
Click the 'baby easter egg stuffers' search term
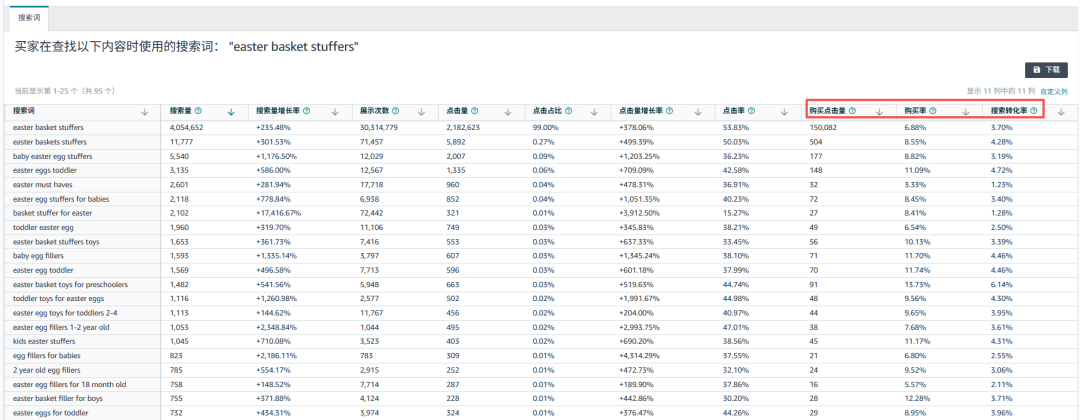click(52, 157)
